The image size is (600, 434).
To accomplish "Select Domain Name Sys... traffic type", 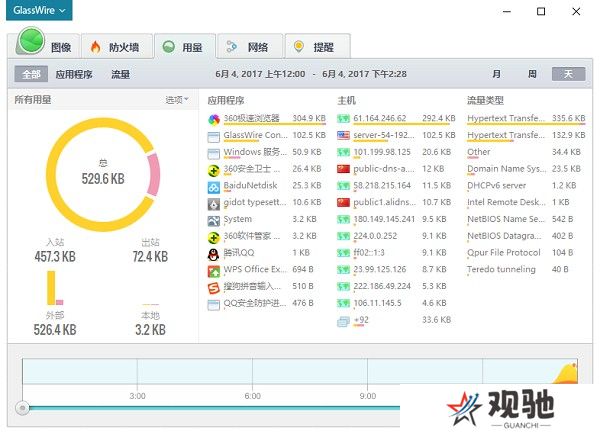I will click(524, 169).
